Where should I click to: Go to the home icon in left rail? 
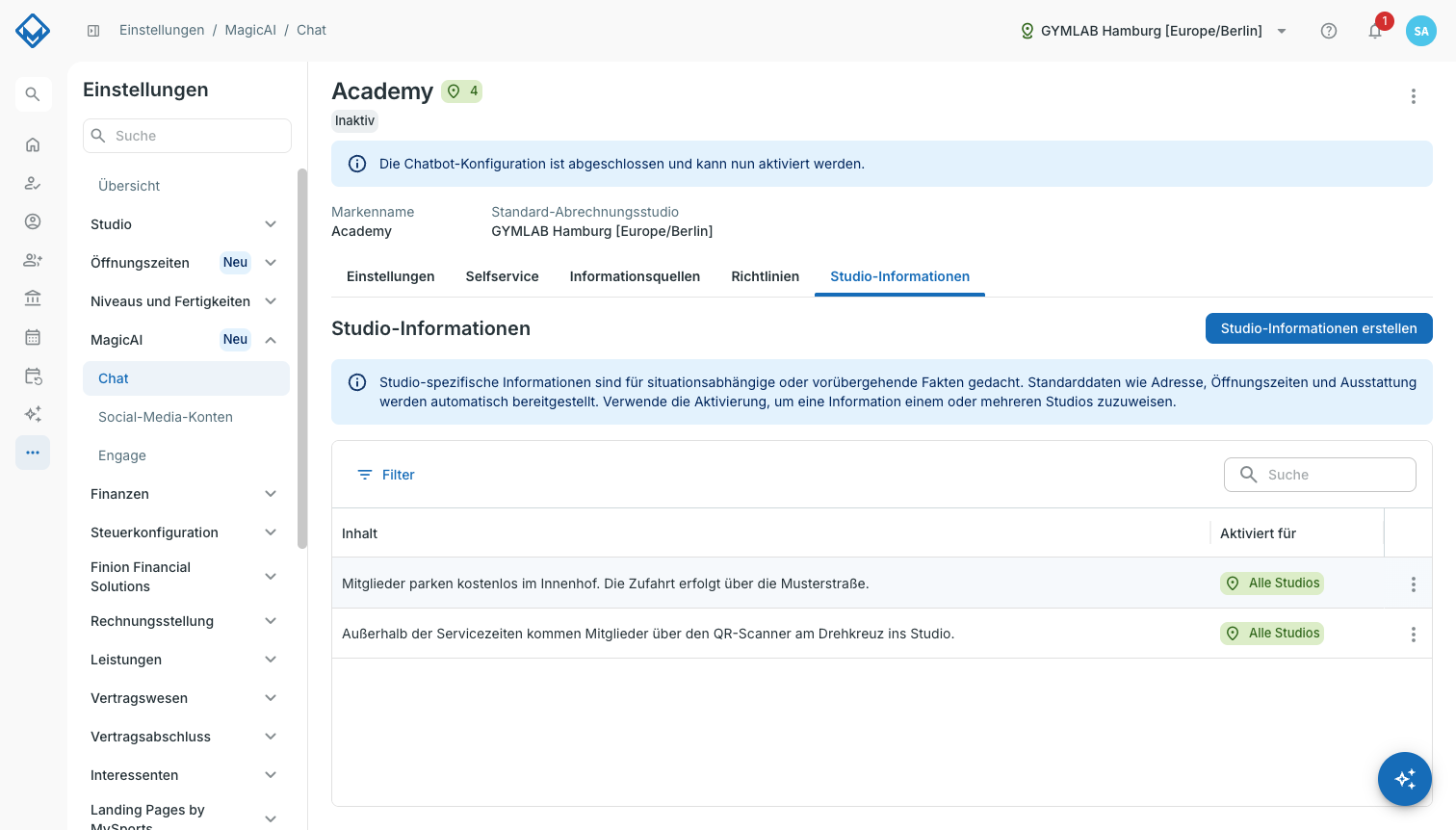pyautogui.click(x=33, y=144)
